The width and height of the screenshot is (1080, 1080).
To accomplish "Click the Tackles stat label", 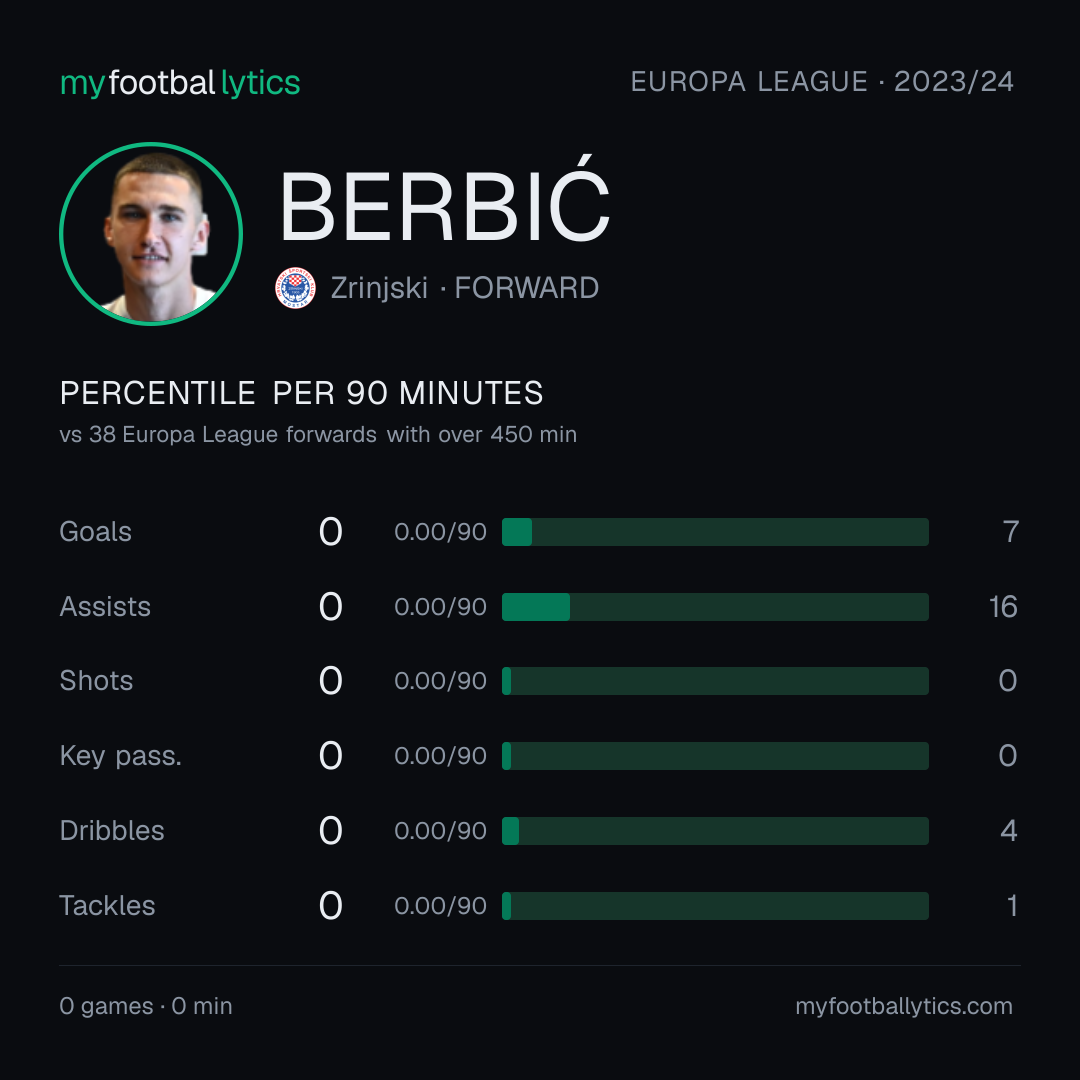I will pyautogui.click(x=107, y=906).
